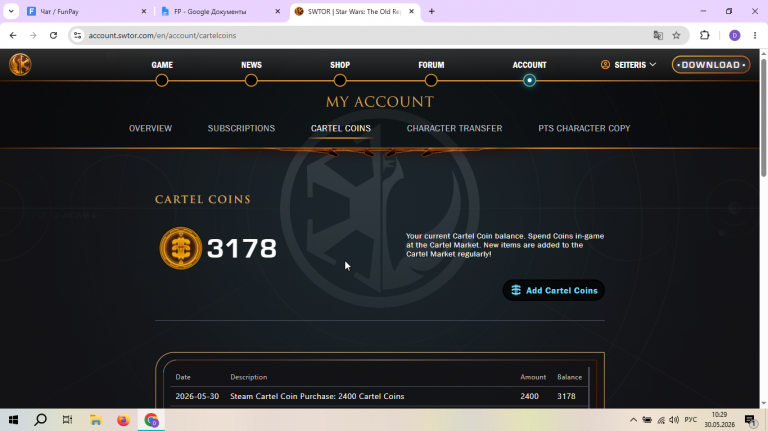Screen dimensions: 768x431
Task: Close the FP Google Docs tab
Action: [x=278, y=11]
